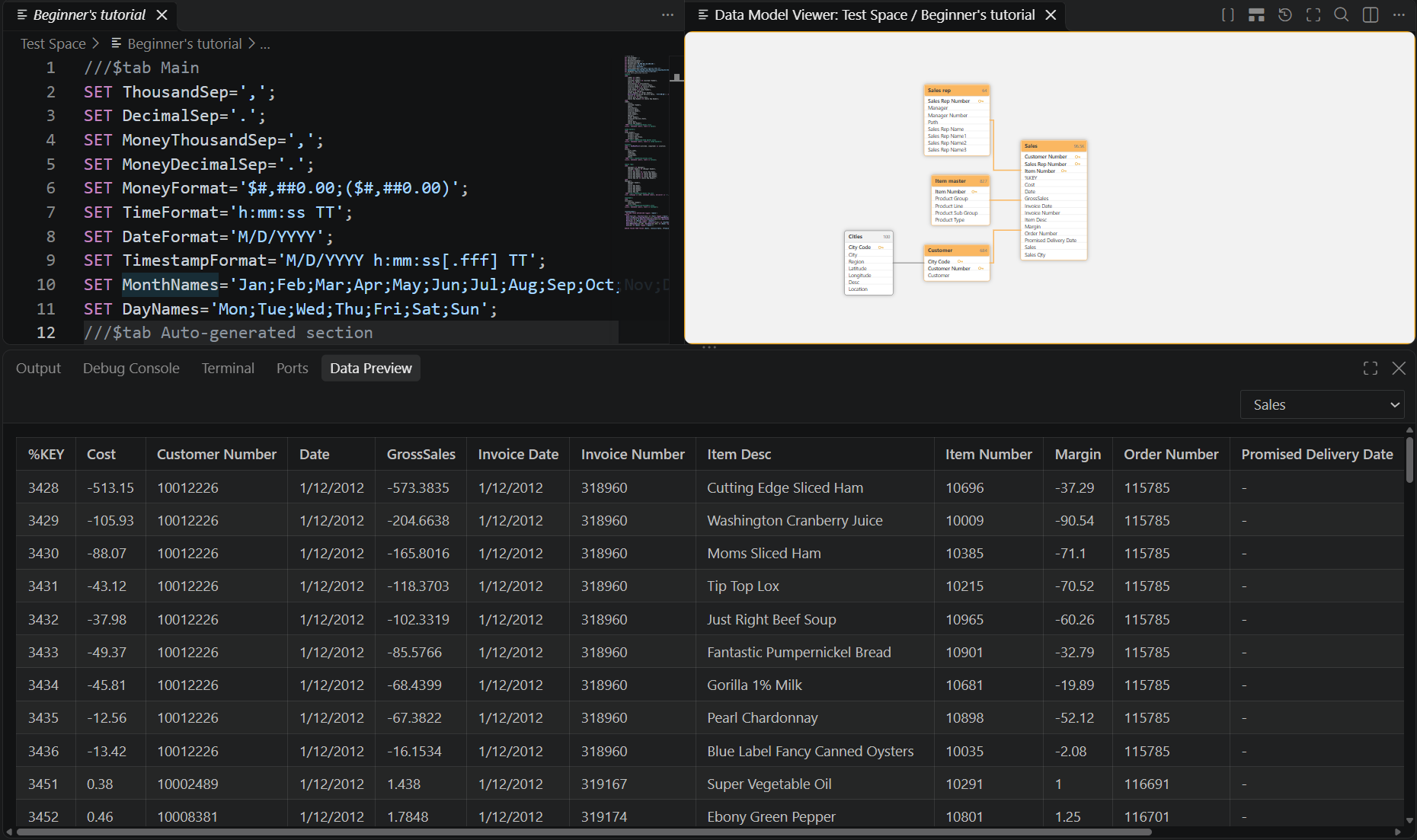
Task: Open more actions for Beginner's tutorial editor
Action: click(x=667, y=15)
